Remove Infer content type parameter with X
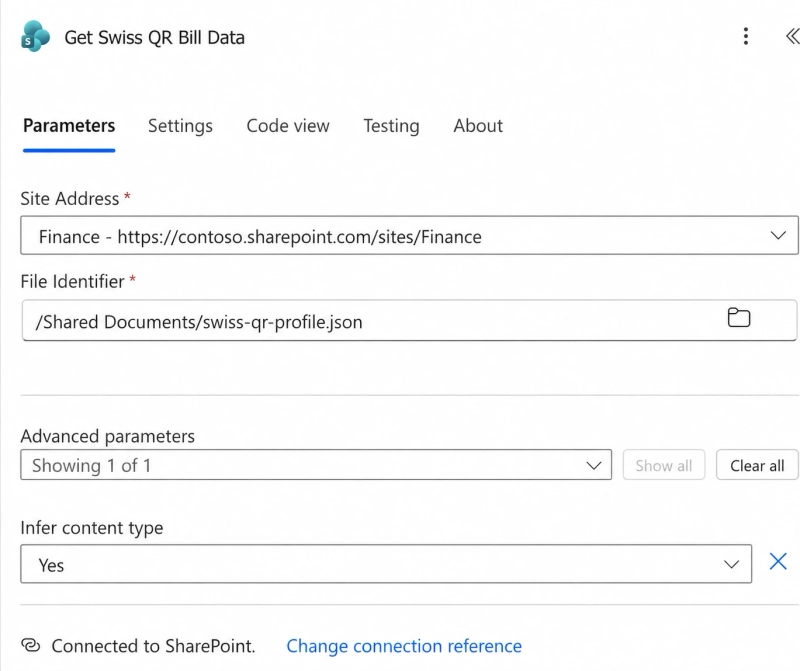Screen dimensions: 800x671 click(778, 561)
